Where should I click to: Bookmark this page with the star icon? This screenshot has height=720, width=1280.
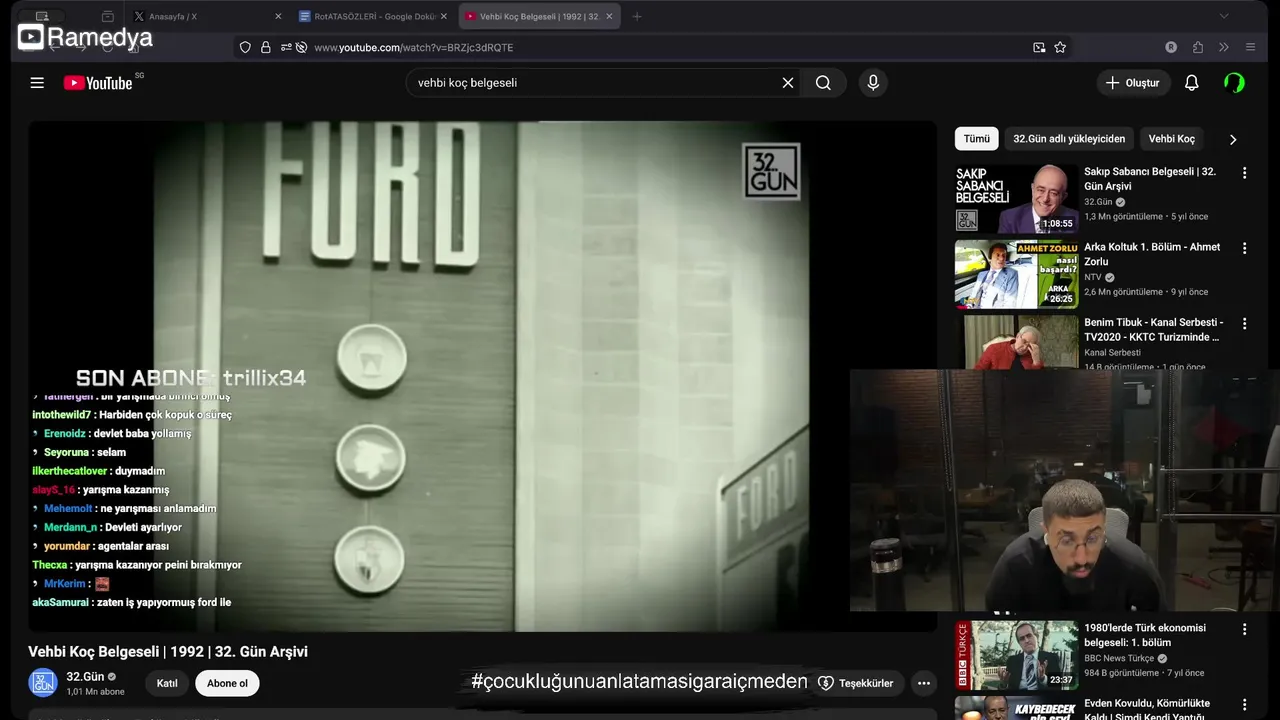coord(1060,47)
